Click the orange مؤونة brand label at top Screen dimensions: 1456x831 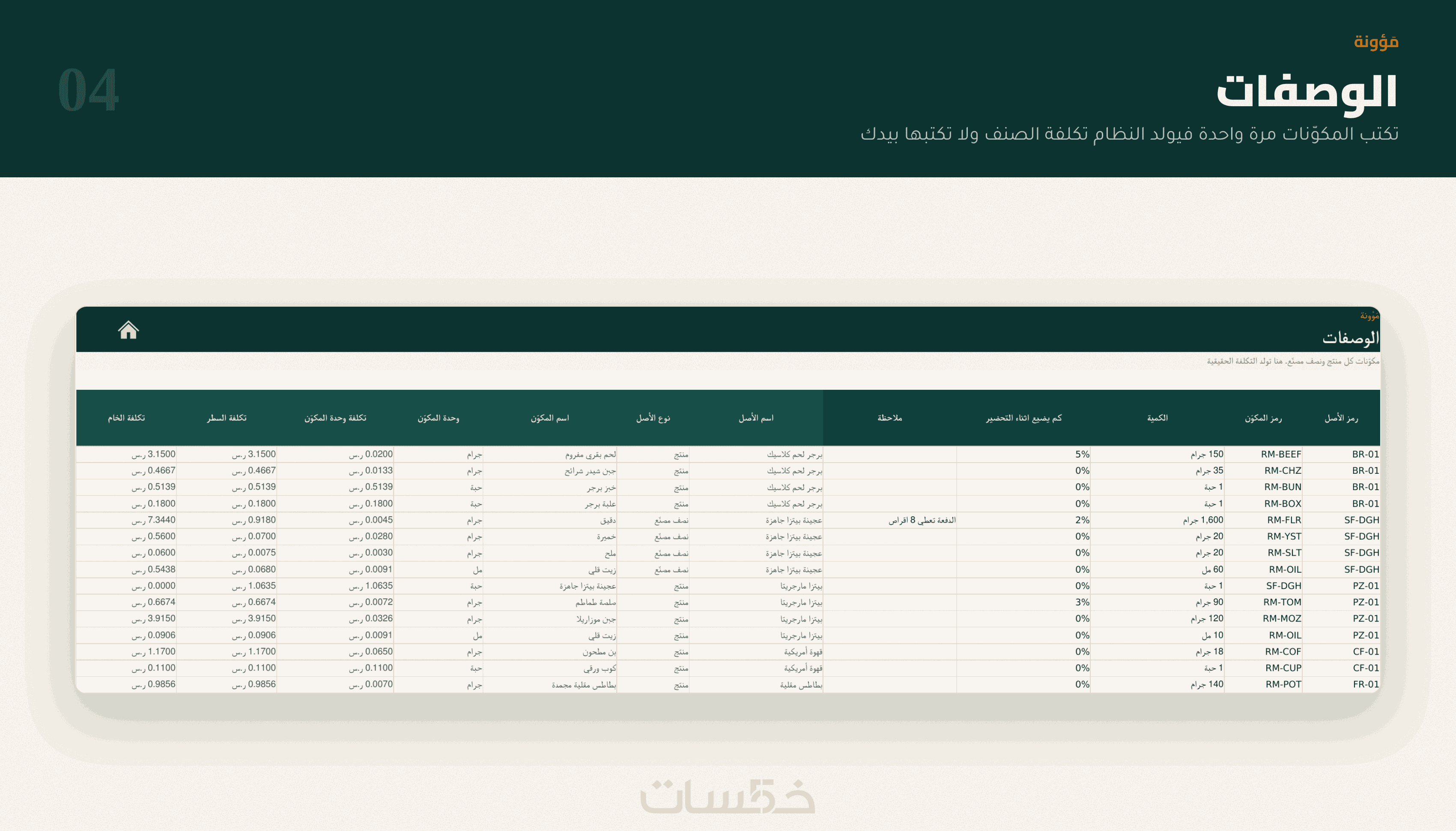click(1376, 41)
